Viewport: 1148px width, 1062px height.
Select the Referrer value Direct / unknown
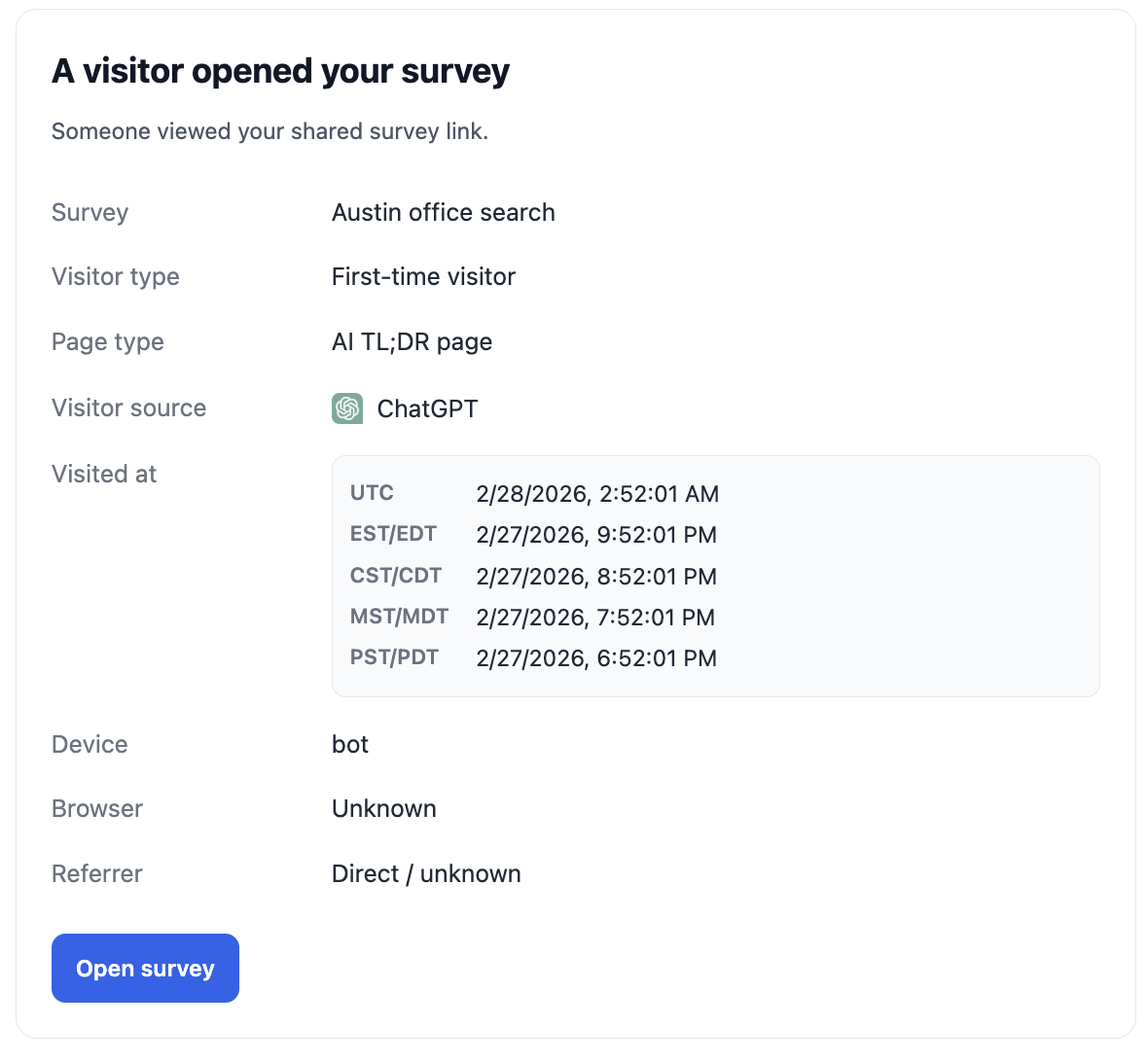[426, 873]
